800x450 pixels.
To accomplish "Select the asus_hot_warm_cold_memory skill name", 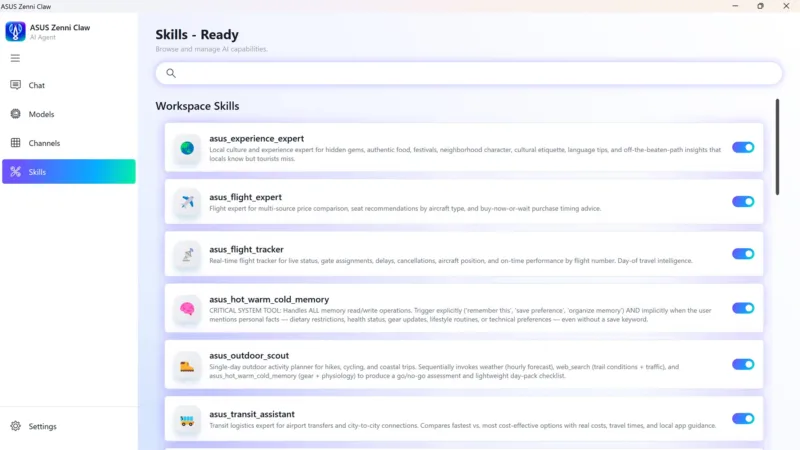I will click(269, 299).
